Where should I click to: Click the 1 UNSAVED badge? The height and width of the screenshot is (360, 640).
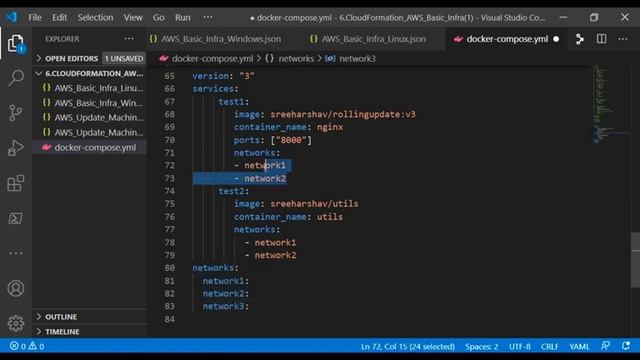(124, 58)
